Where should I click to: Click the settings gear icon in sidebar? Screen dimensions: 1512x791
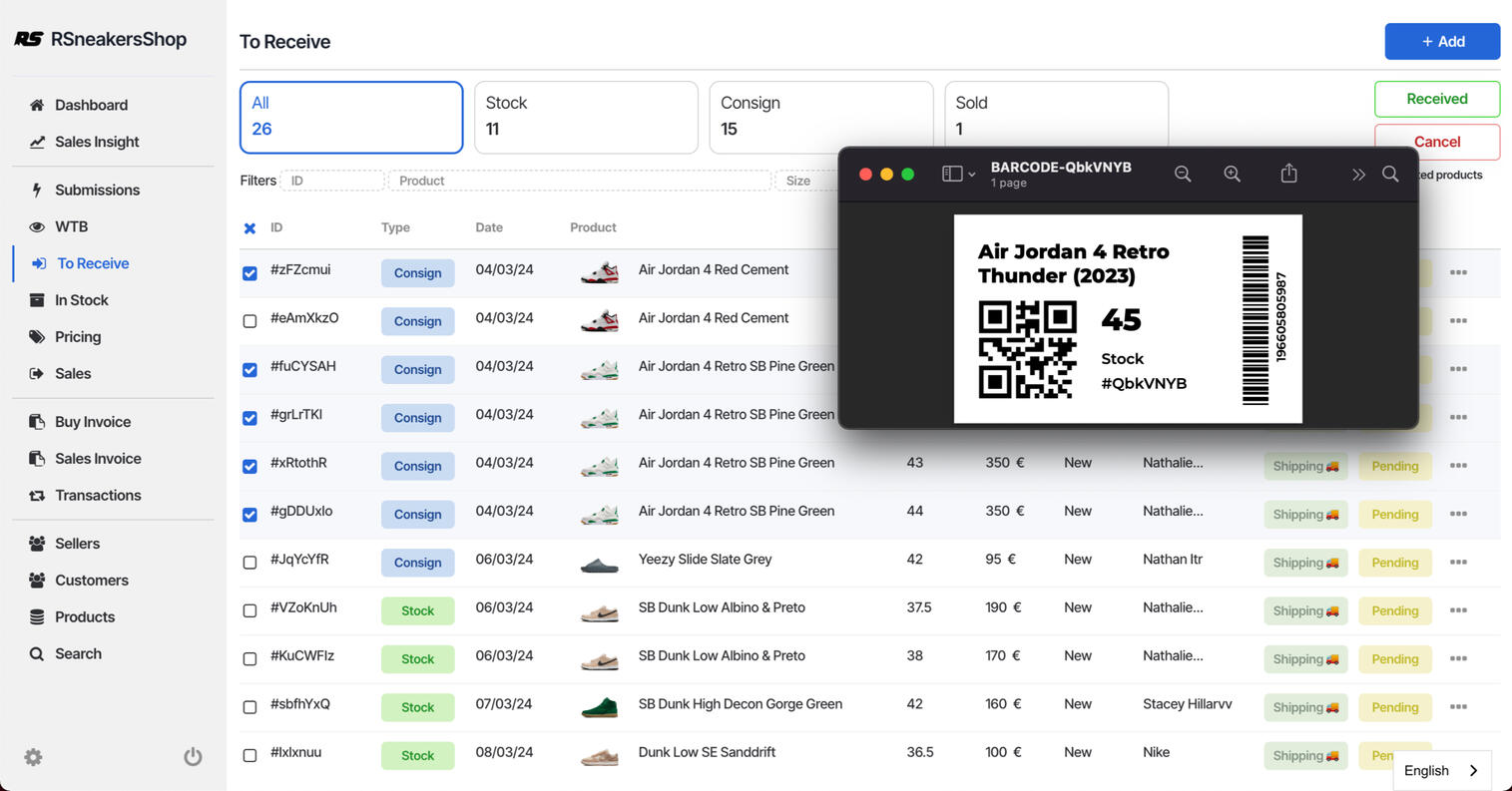click(33, 757)
